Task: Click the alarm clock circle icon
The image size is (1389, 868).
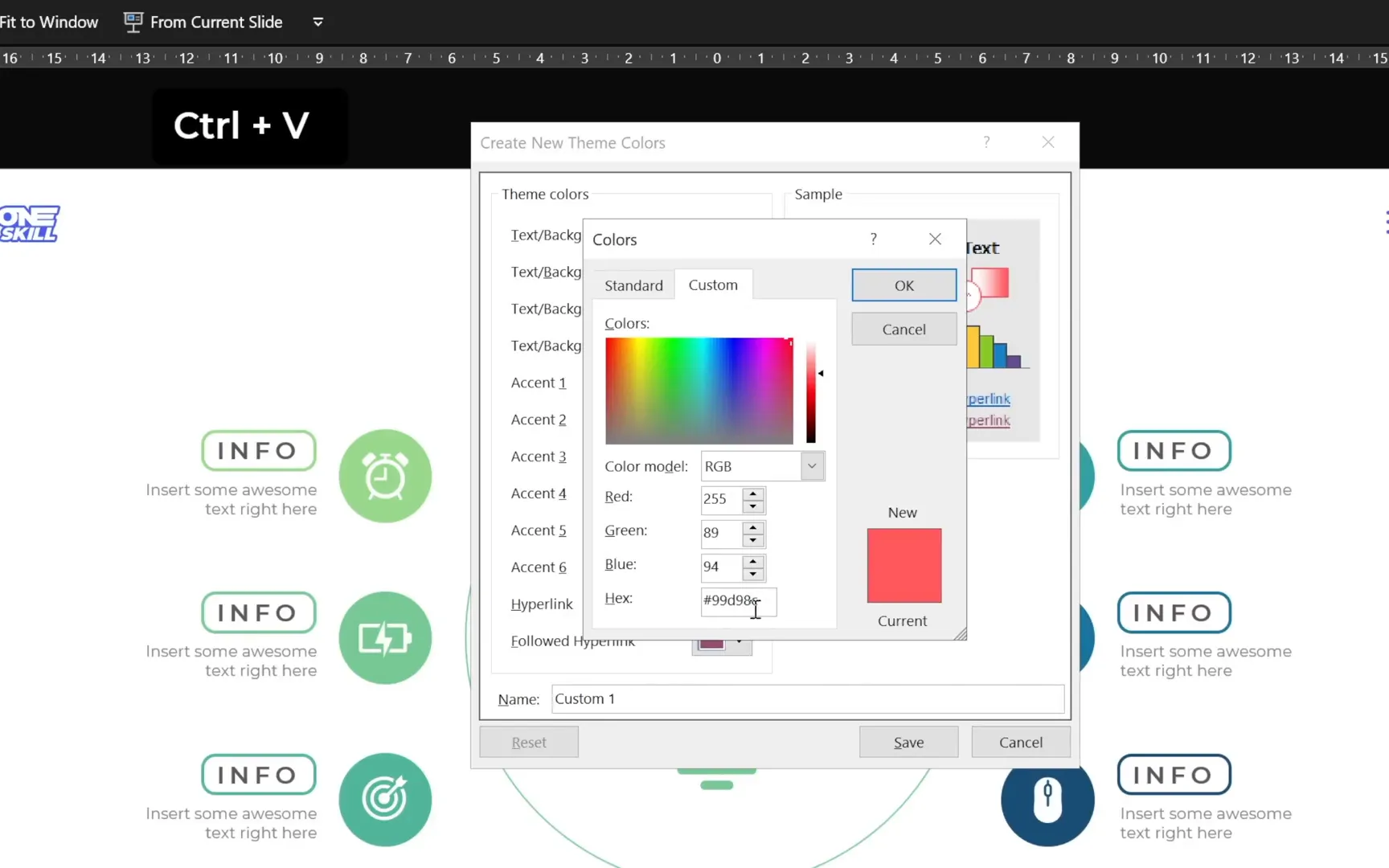Action: 385,476
